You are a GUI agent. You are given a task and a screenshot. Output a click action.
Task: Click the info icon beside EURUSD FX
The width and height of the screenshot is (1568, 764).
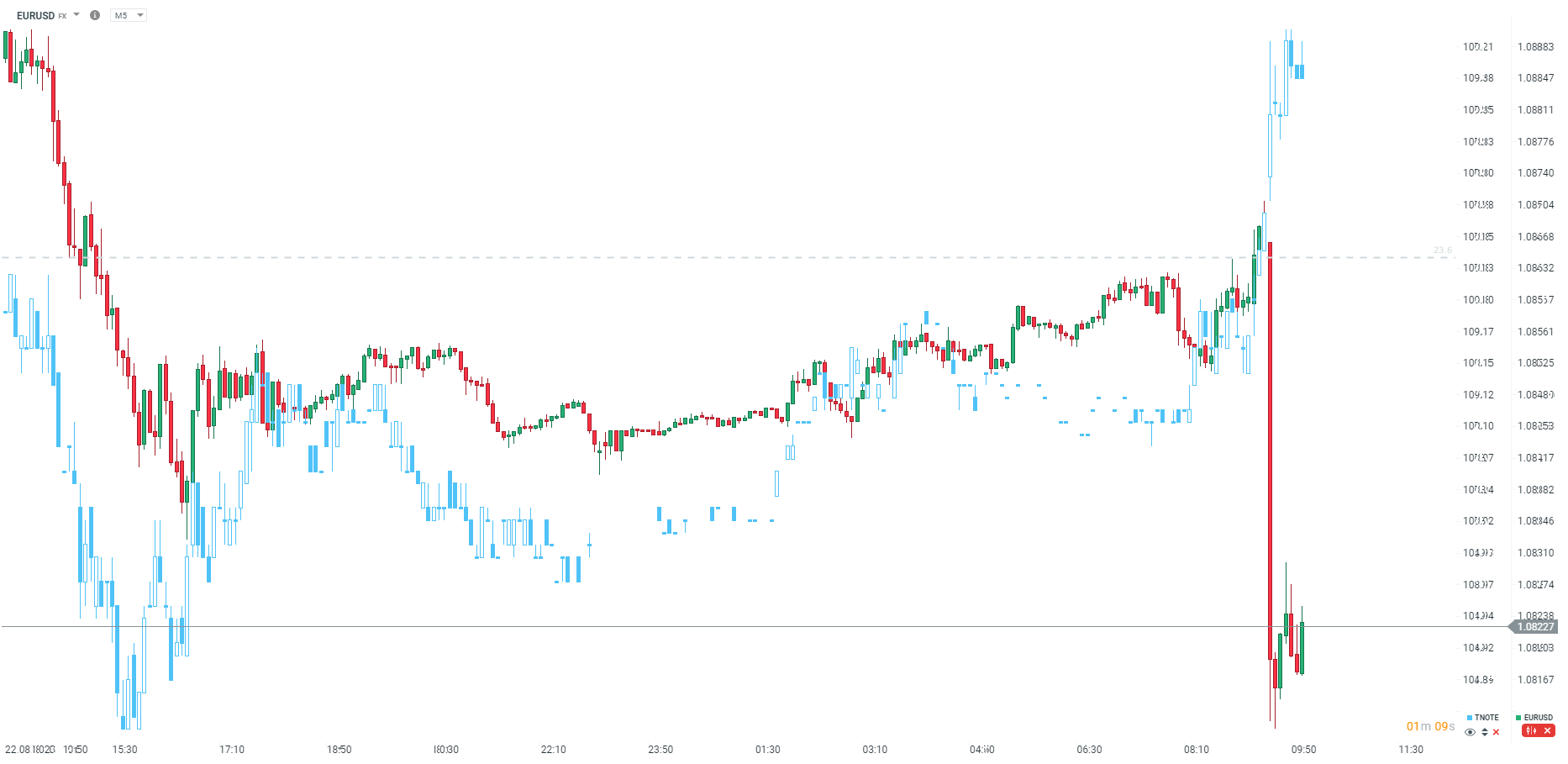click(95, 15)
